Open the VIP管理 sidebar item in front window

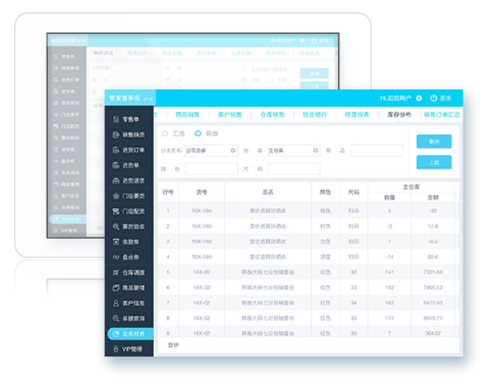[x=129, y=349]
